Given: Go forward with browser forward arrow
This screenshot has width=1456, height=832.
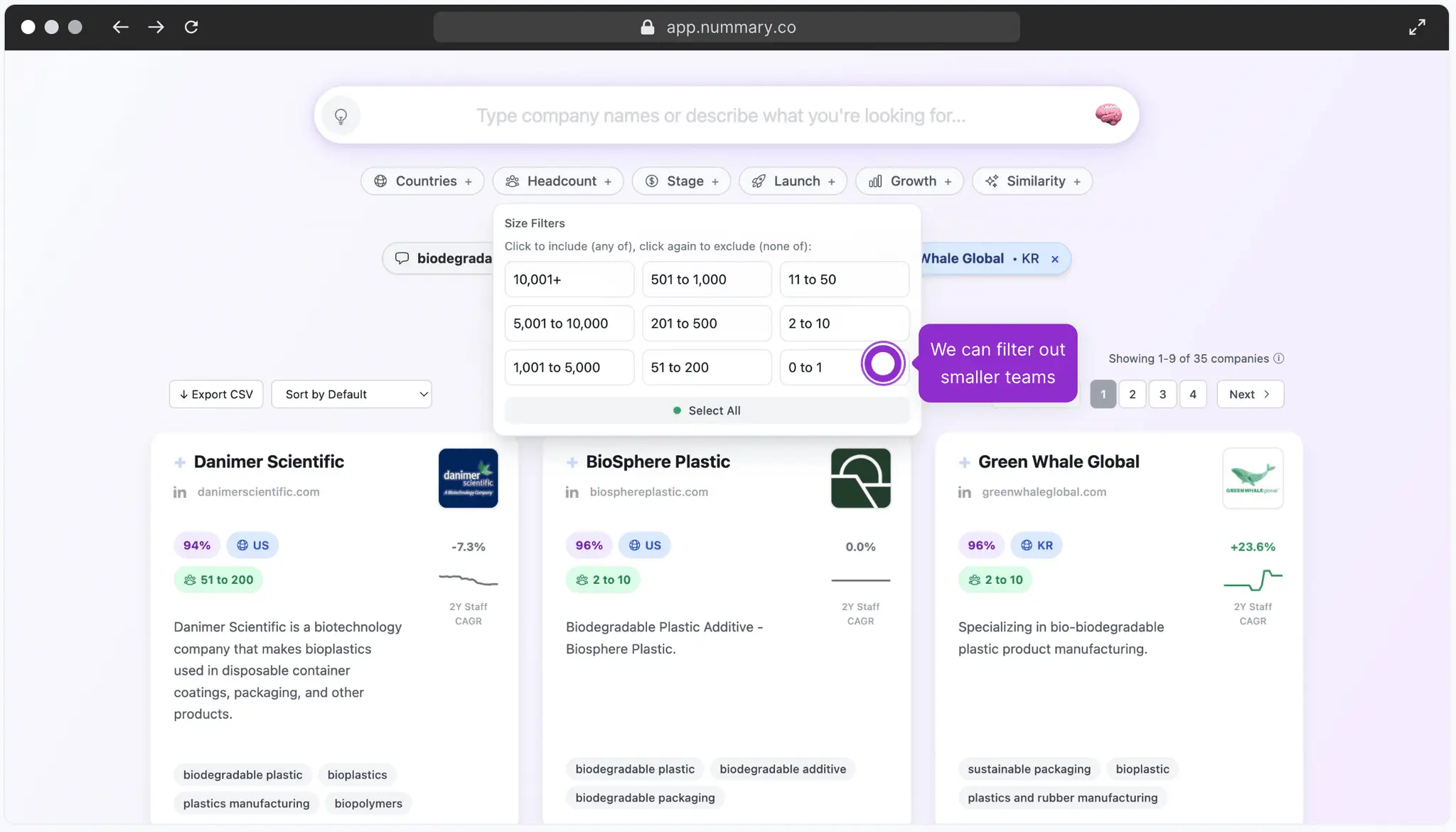Looking at the screenshot, I should (156, 27).
